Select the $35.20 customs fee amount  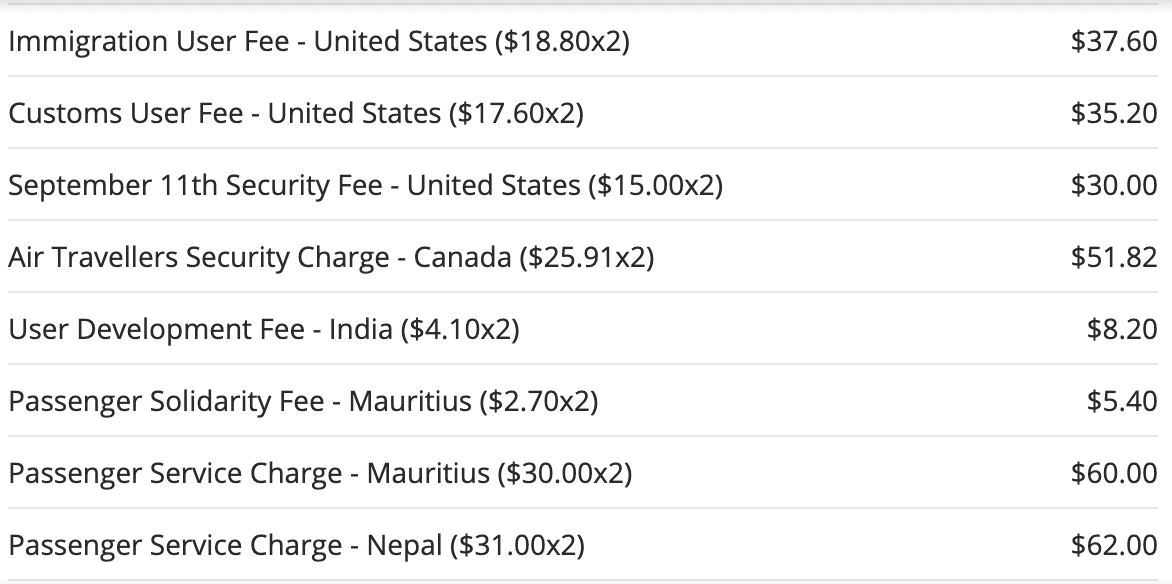coord(1113,114)
